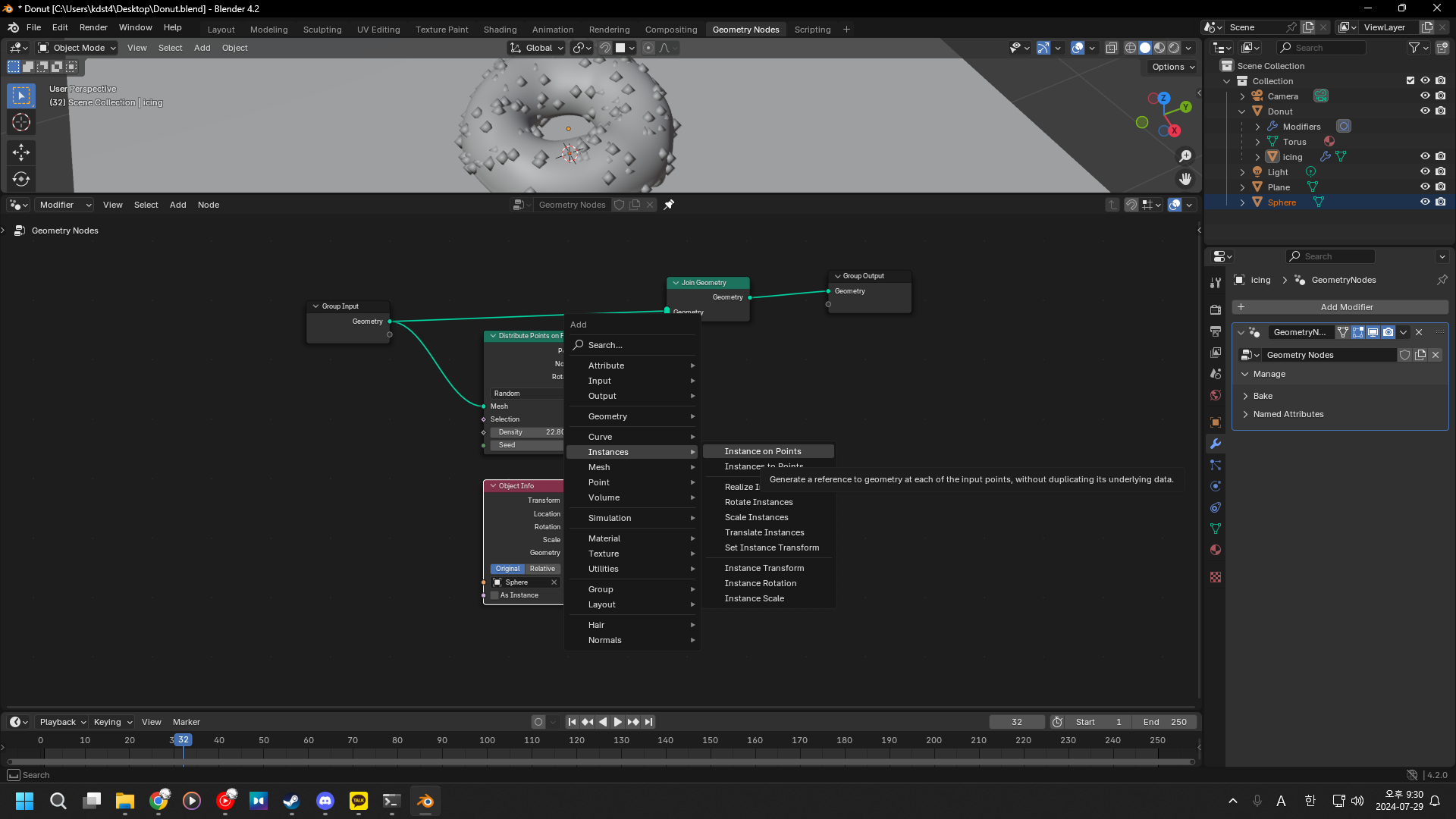Jump to the first frame in timeline

(572, 722)
